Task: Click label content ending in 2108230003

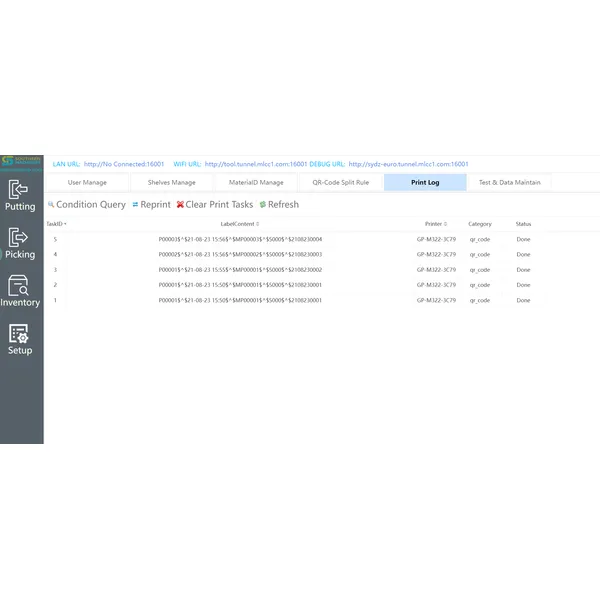Action: (x=240, y=254)
